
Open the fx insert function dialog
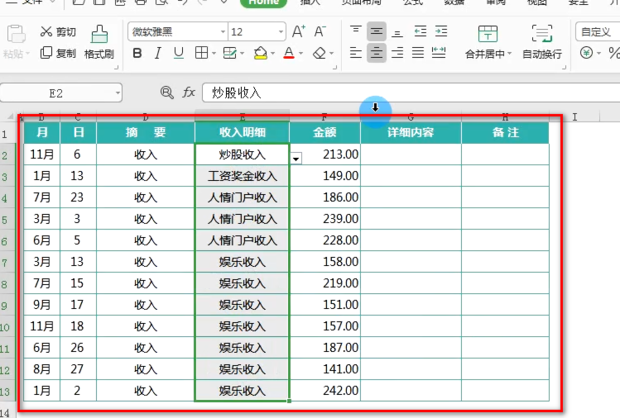pos(189,93)
